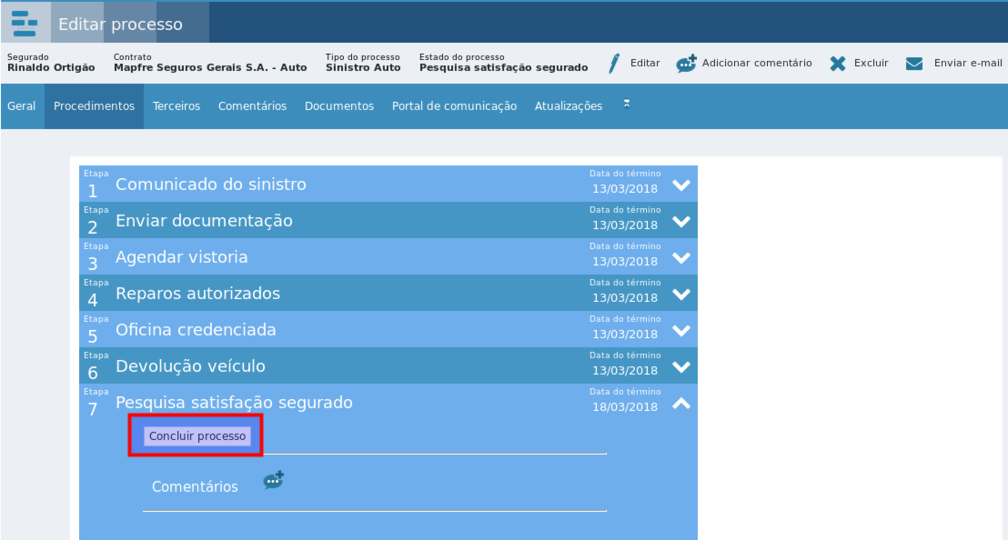The height and width of the screenshot is (540, 1008).
Task: Open the Terceiros tab
Action: pos(176,106)
